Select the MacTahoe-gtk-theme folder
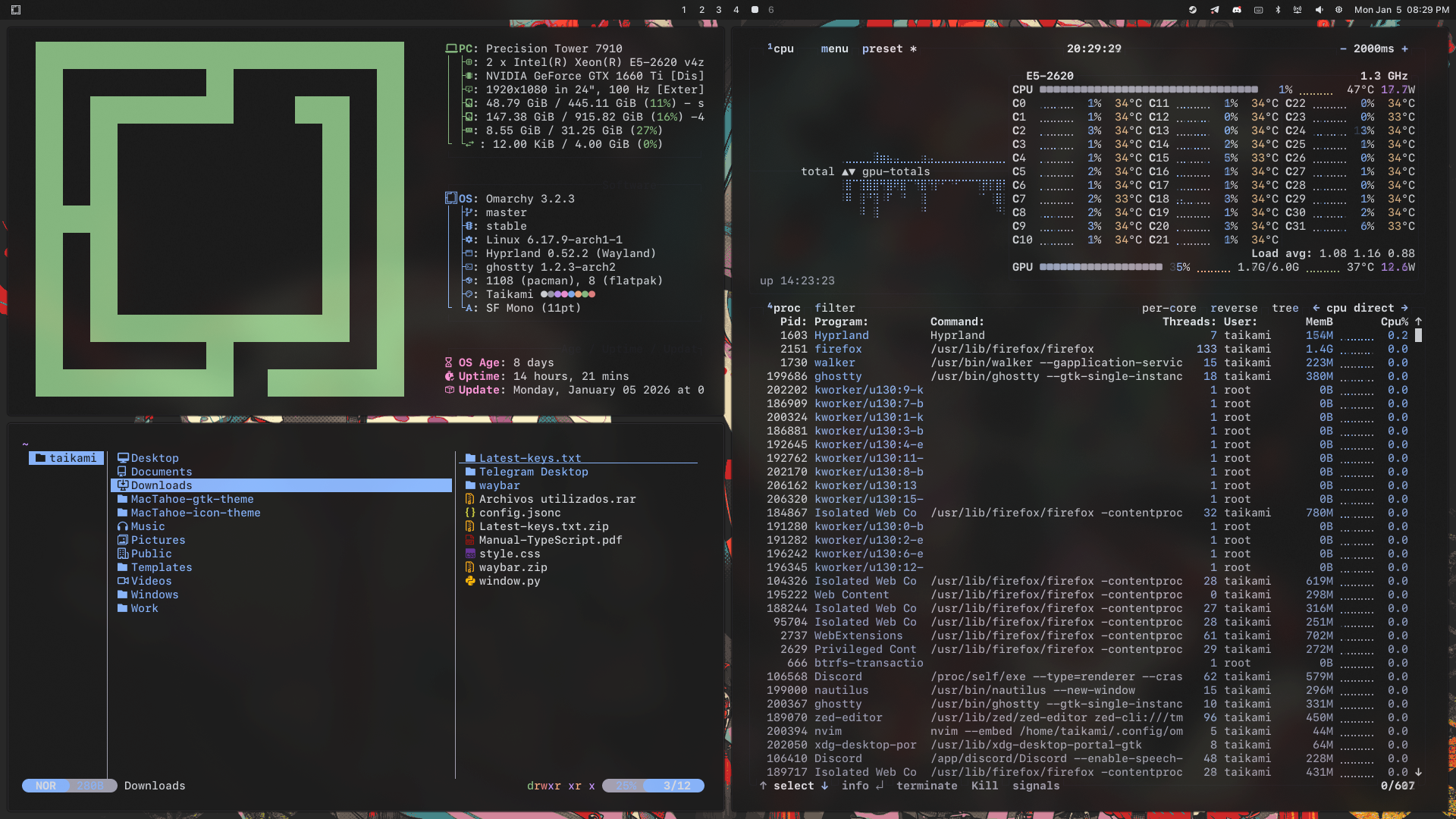This screenshot has width=1456, height=819. point(281,499)
